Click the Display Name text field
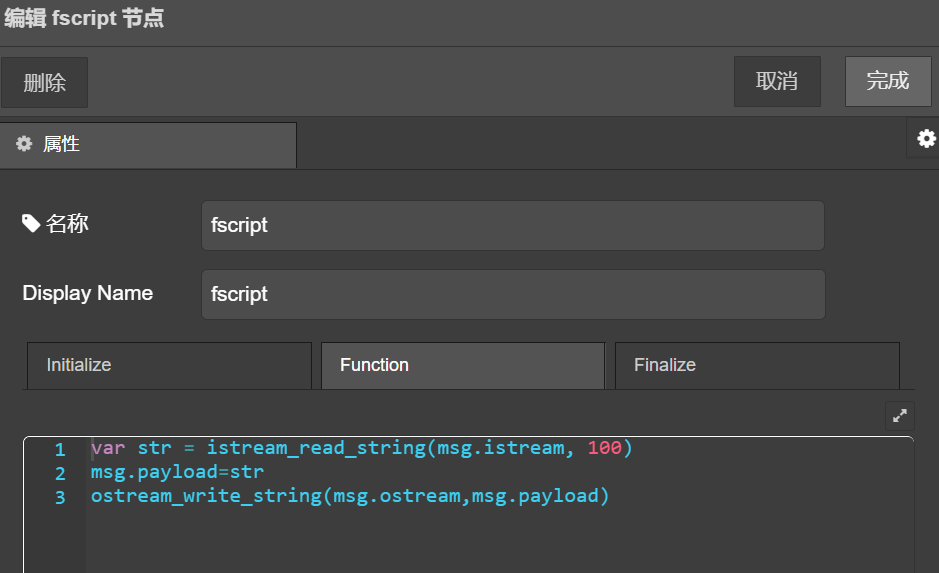 pyautogui.click(x=512, y=295)
